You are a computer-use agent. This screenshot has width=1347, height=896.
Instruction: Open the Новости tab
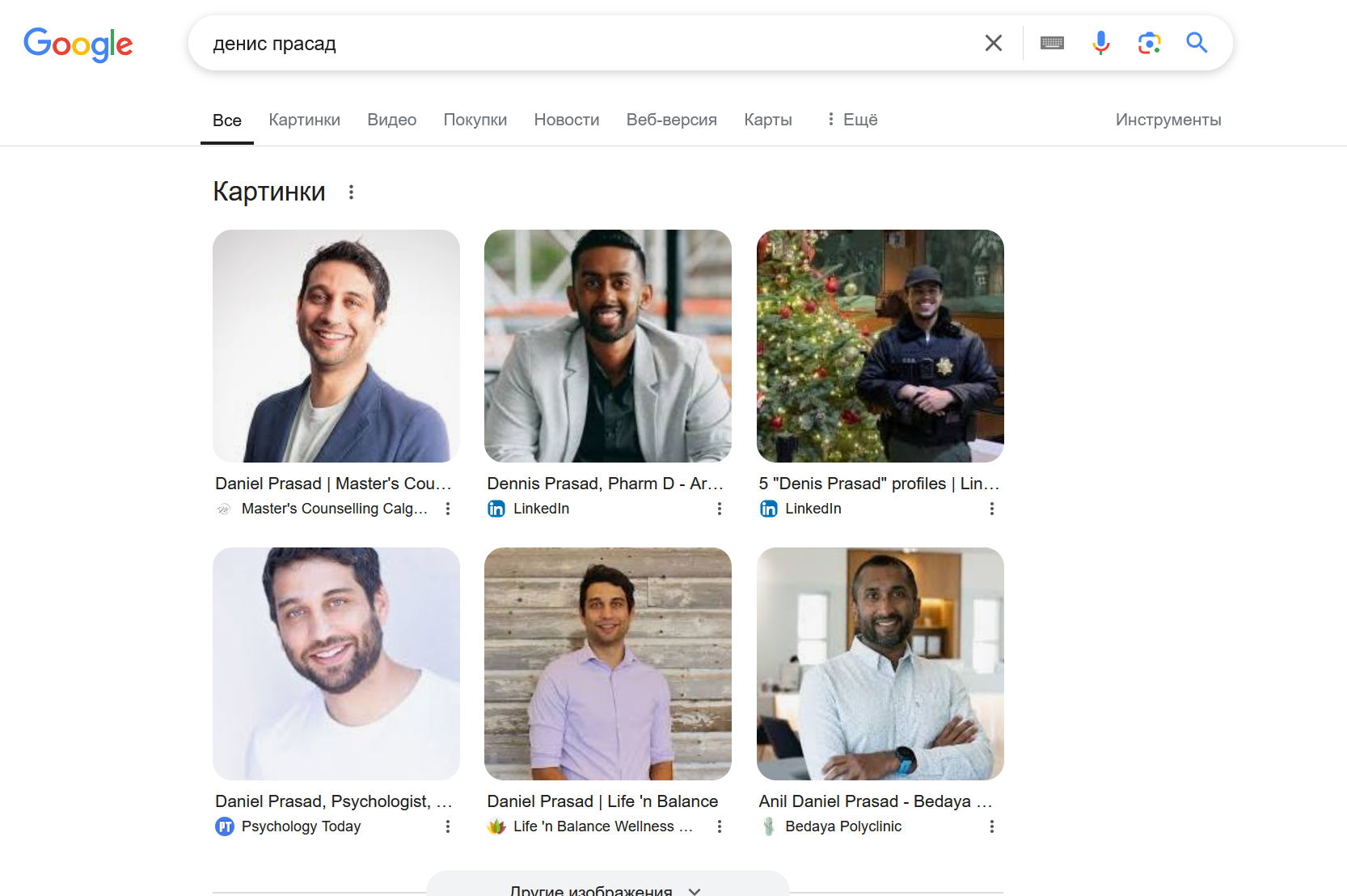click(x=567, y=120)
